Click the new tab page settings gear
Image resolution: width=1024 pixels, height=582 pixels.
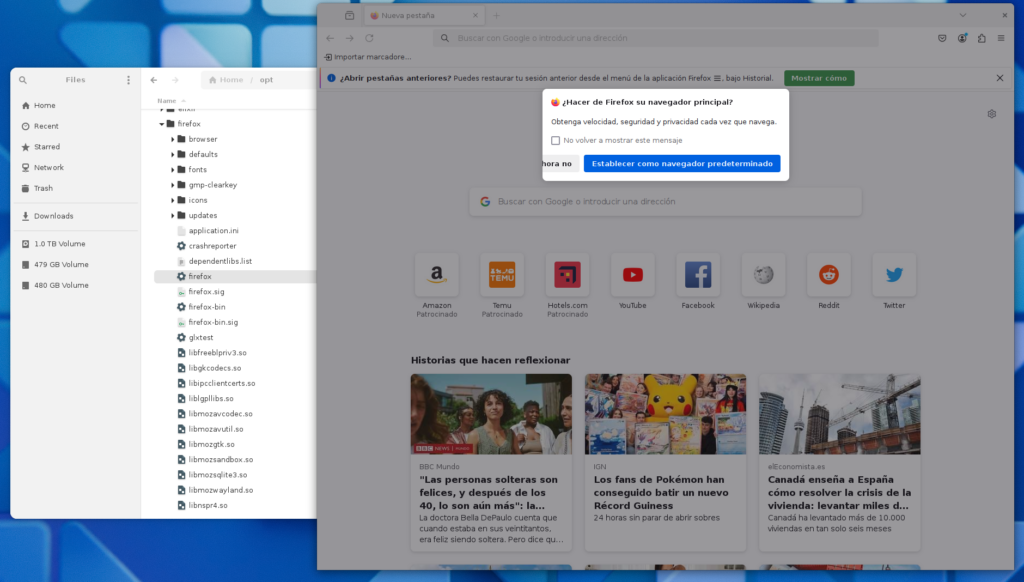pos(991,114)
